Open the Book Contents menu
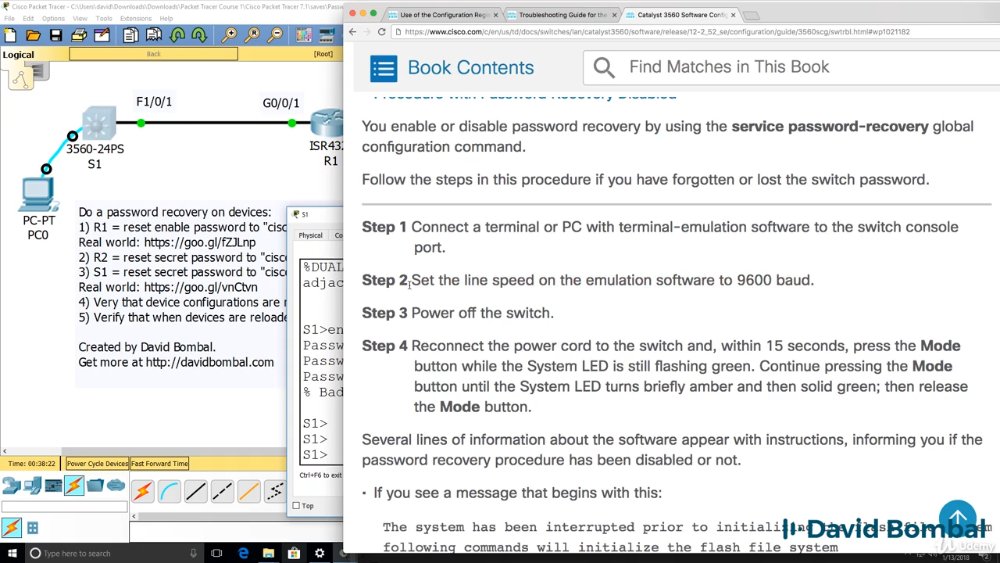The image size is (1000, 563). click(452, 68)
